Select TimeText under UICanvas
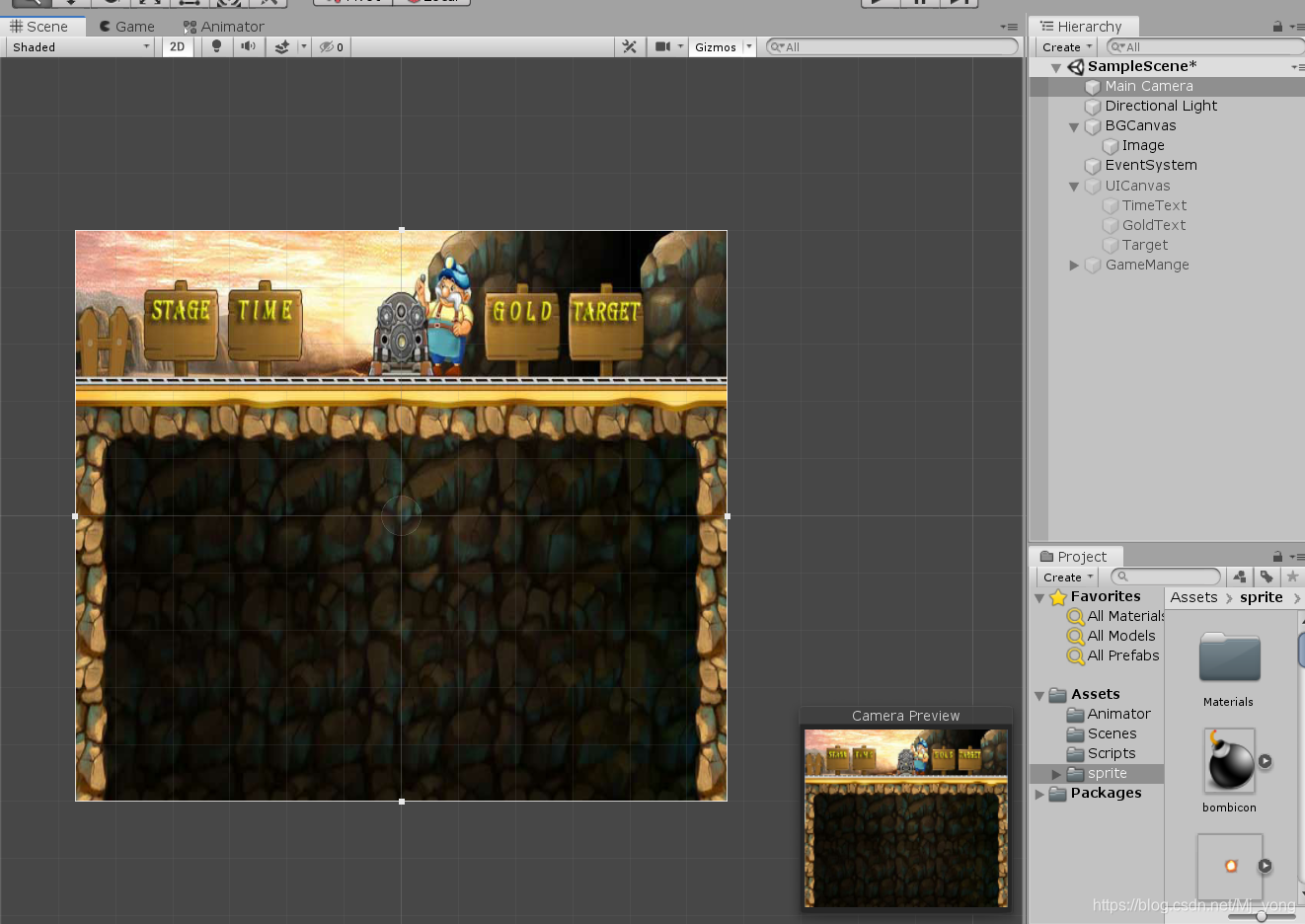Viewport: 1305px width, 924px height. coord(1154,206)
